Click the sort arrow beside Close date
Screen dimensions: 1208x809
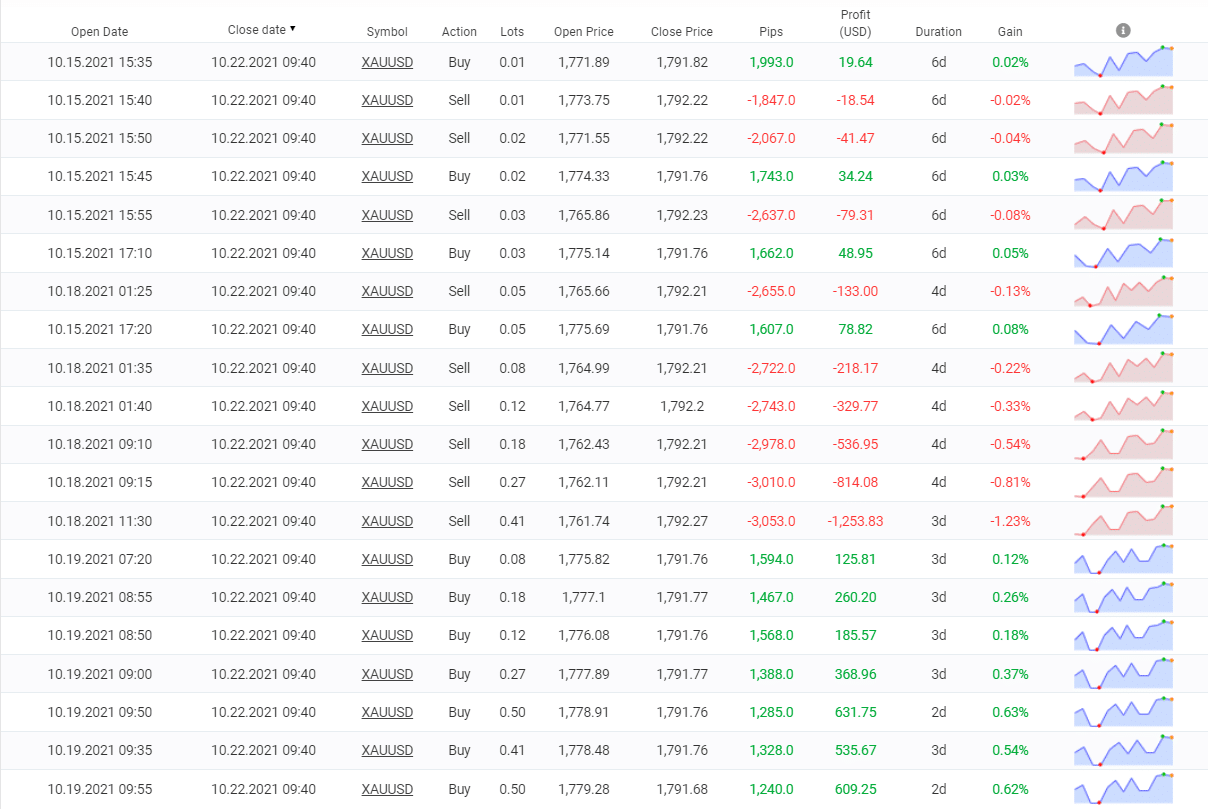pyautogui.click(x=293, y=29)
